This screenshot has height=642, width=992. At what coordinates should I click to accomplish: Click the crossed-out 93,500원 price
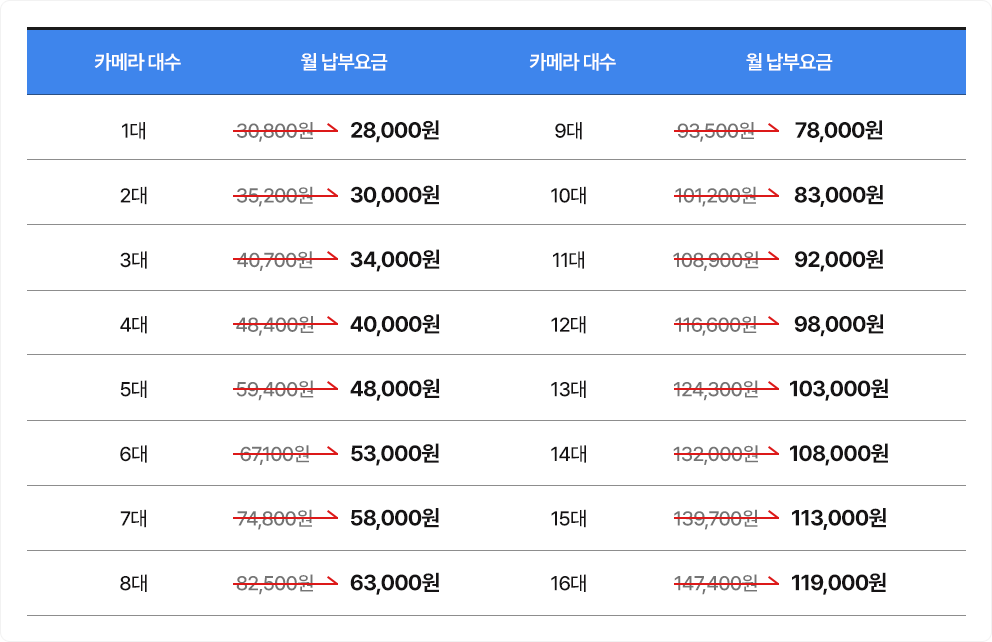point(716,131)
